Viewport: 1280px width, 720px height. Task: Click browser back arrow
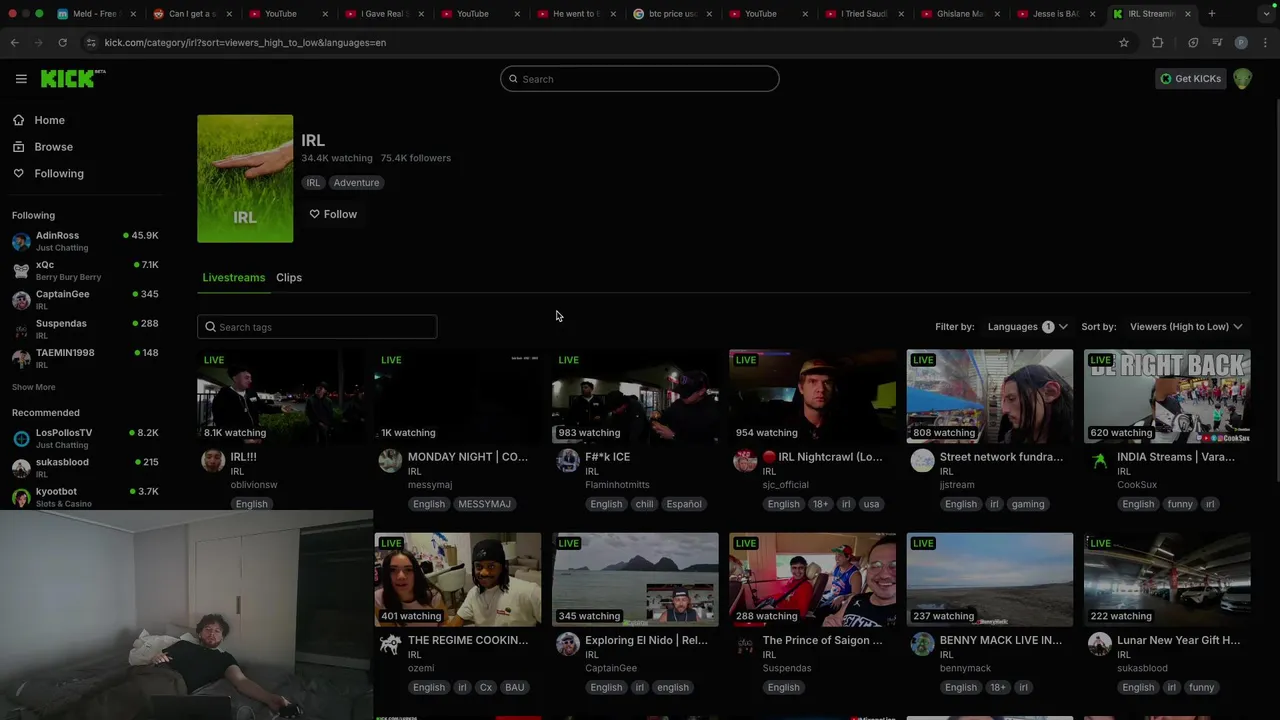pos(14,43)
